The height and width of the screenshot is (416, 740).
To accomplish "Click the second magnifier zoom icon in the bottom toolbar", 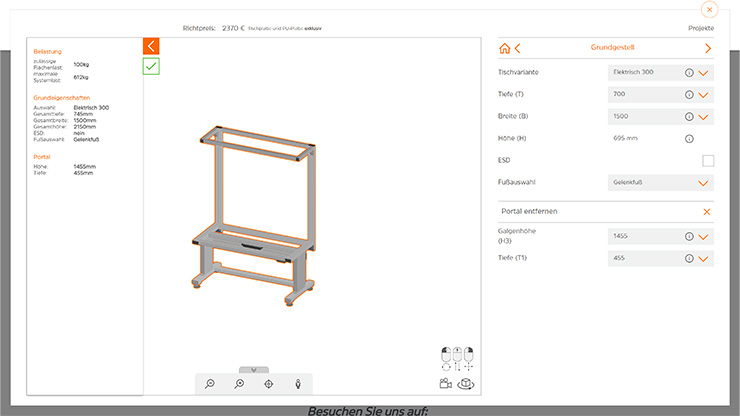I will point(240,384).
